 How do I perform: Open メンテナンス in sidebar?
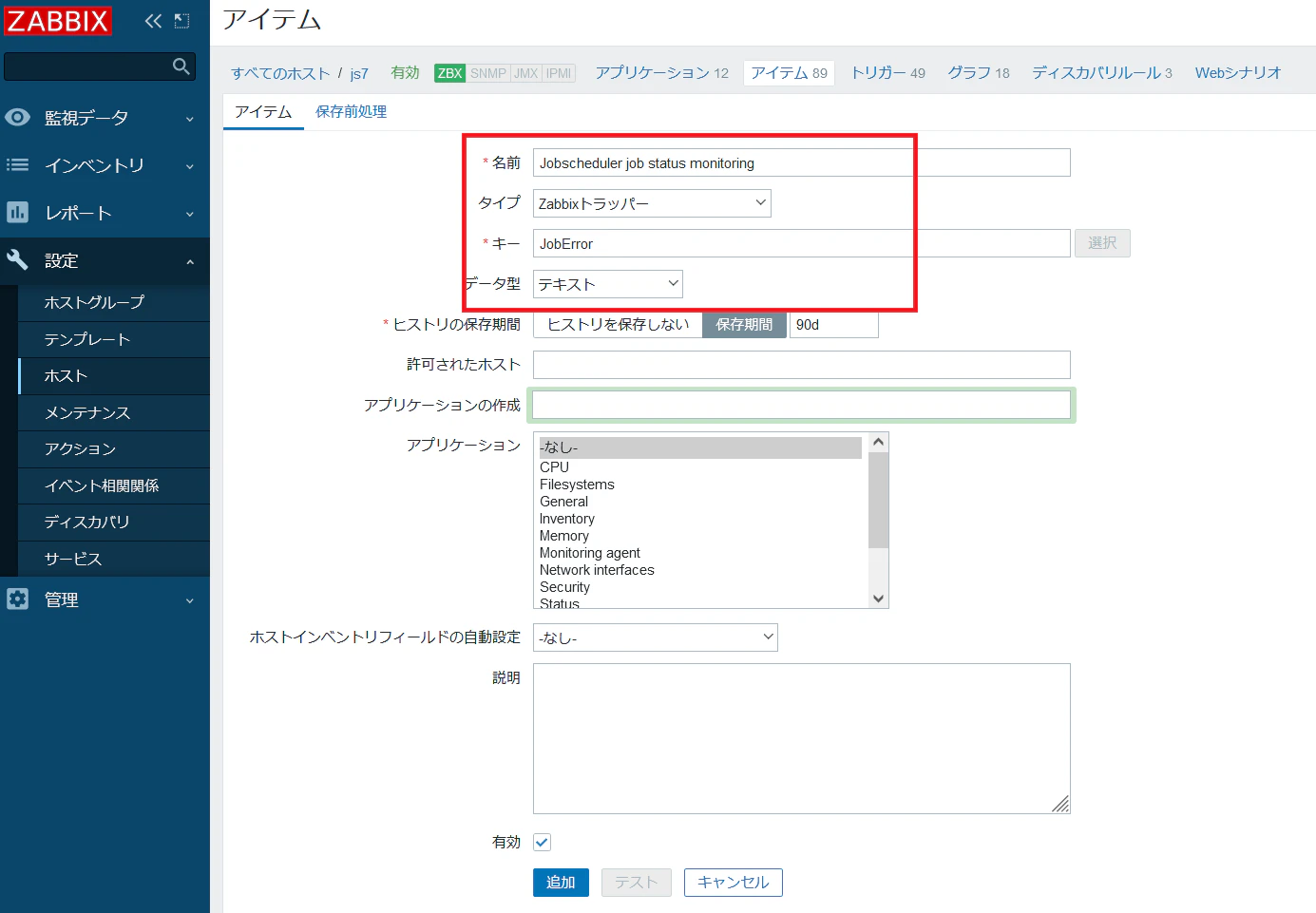[114, 412]
